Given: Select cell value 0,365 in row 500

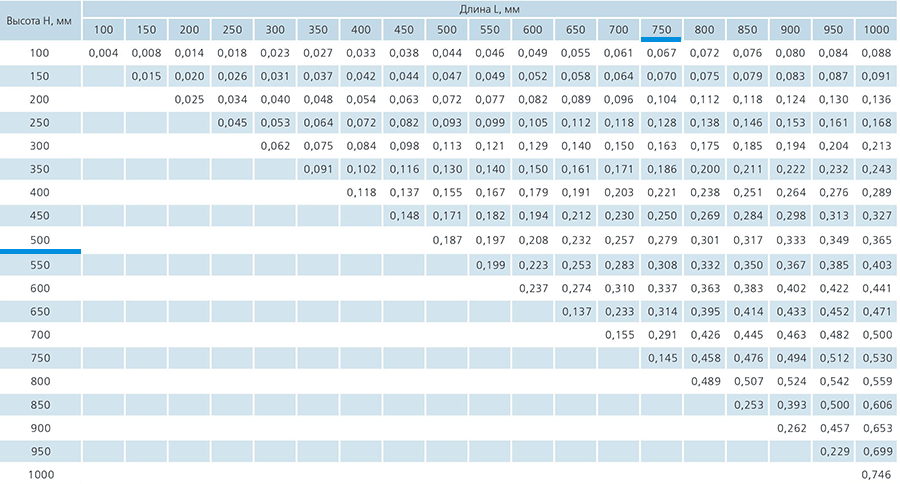Looking at the screenshot, I should tap(876, 240).
